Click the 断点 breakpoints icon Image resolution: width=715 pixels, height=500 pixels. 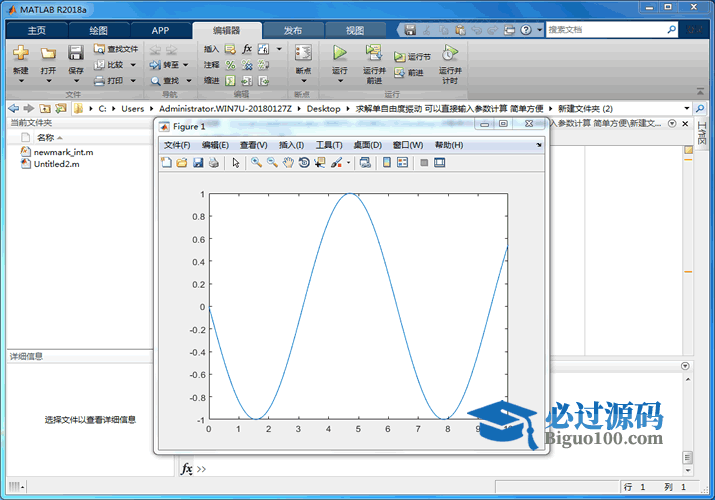pos(303,53)
